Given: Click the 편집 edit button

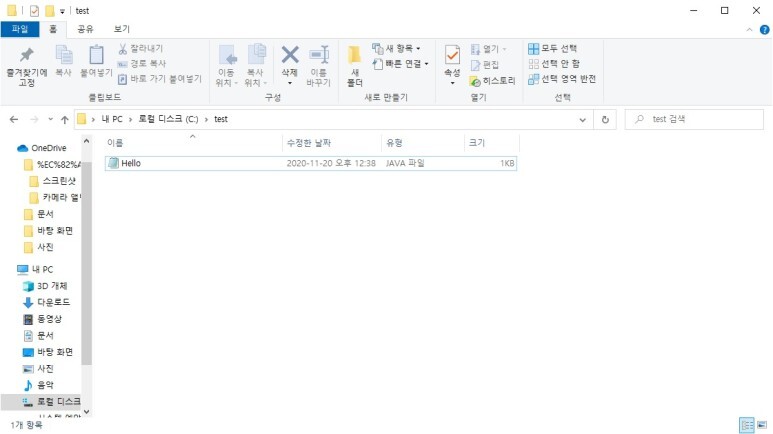Looking at the screenshot, I should (x=485, y=65).
